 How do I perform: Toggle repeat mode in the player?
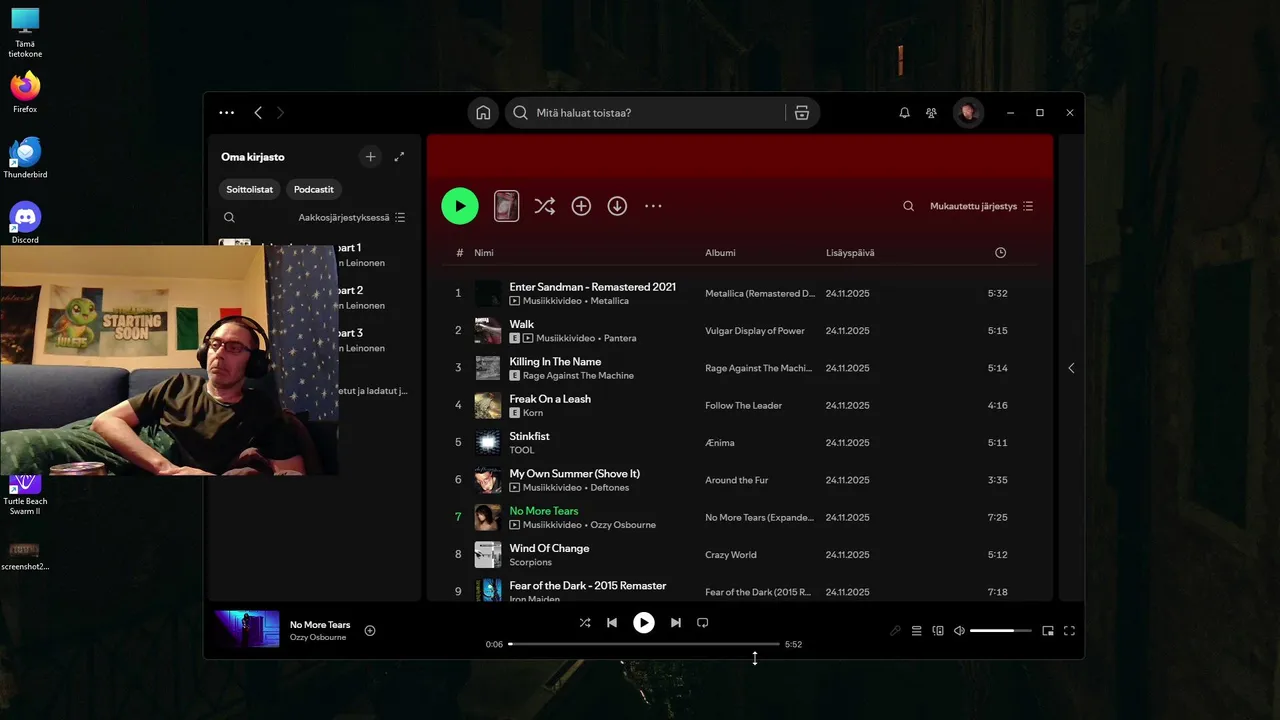coord(702,623)
